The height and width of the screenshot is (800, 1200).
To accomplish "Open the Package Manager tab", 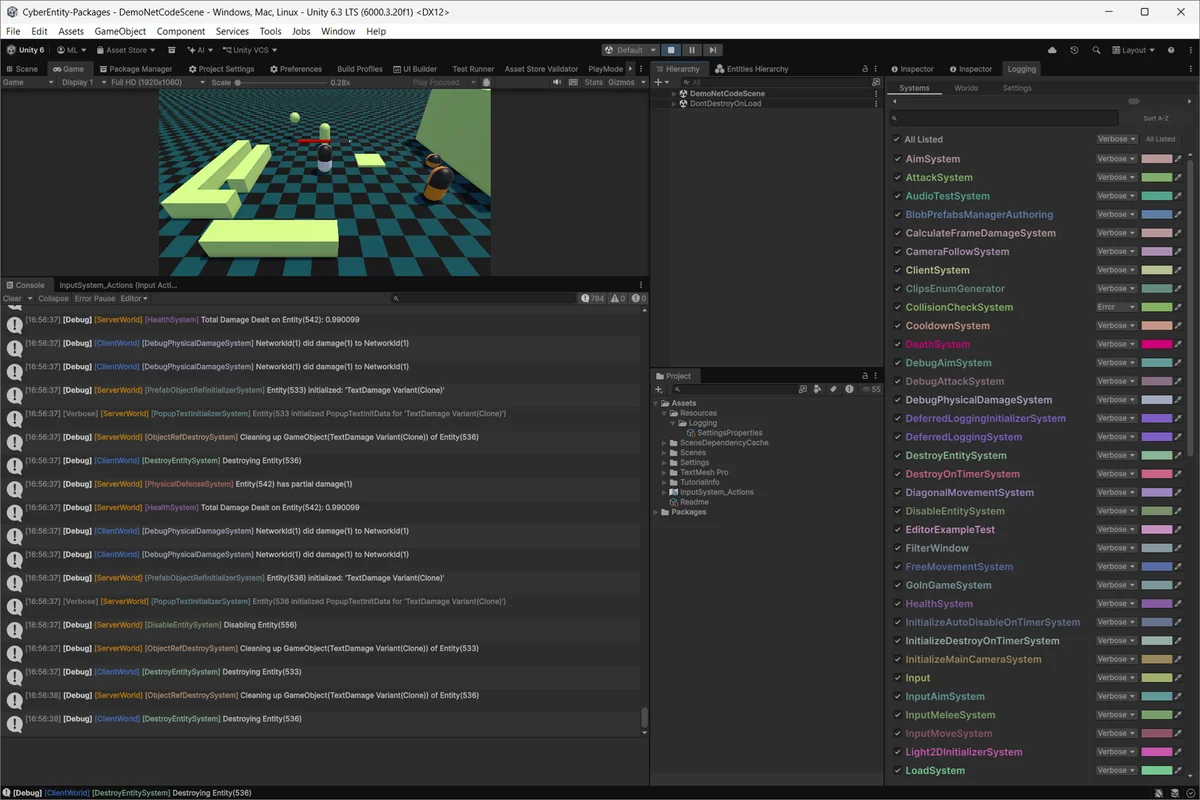I will pos(135,69).
